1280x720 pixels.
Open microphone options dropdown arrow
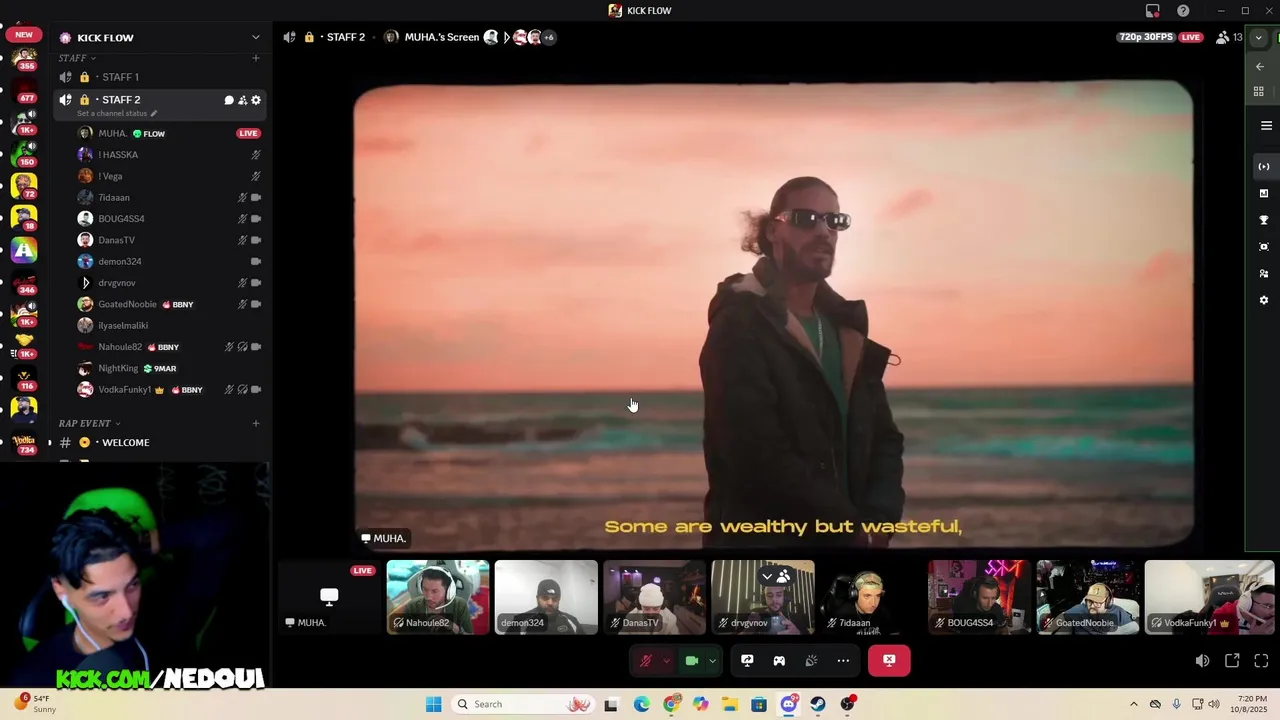click(x=667, y=661)
